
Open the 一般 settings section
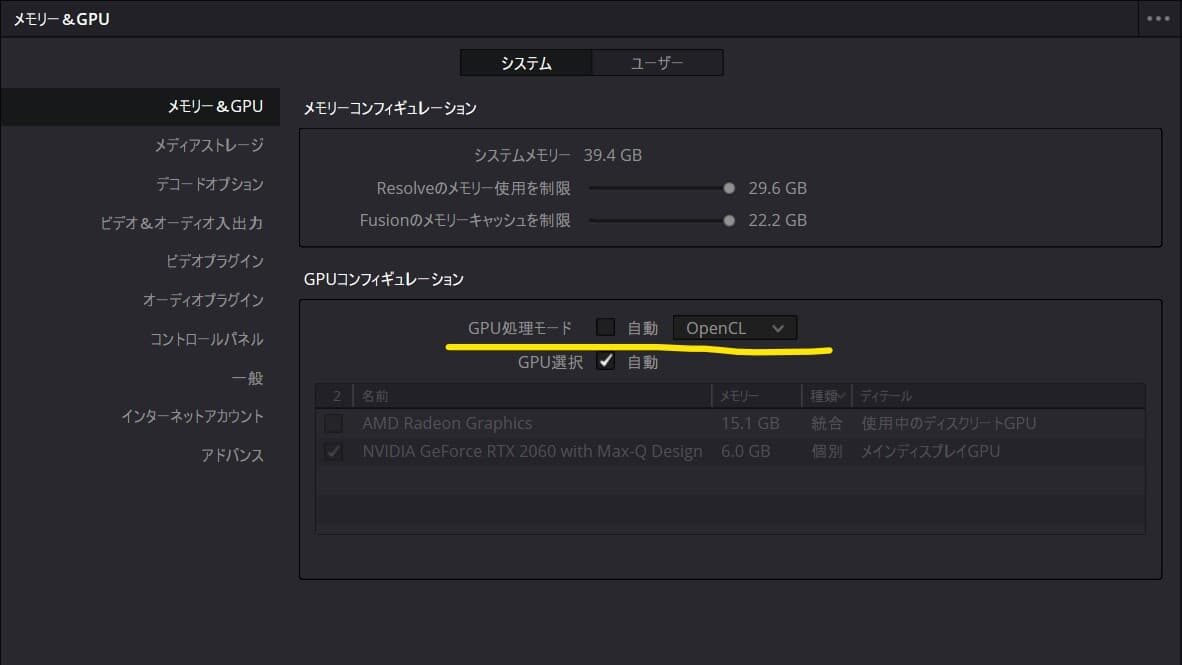[247, 378]
